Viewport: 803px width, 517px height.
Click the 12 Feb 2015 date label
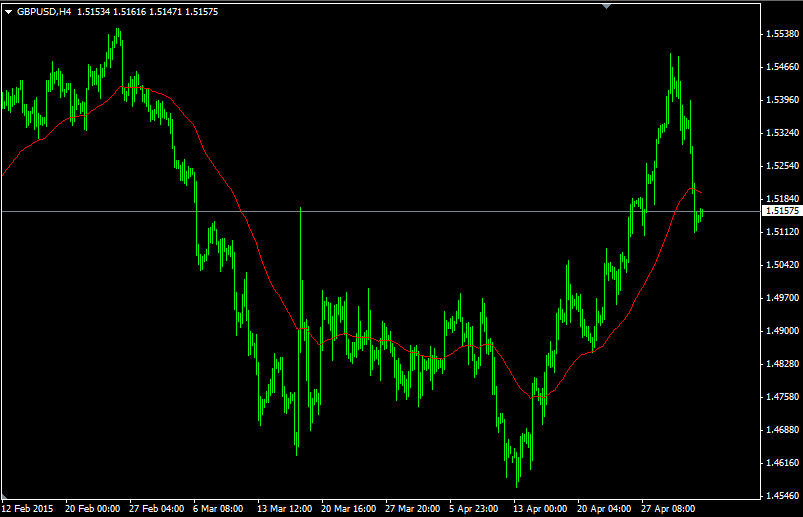click(x=28, y=509)
